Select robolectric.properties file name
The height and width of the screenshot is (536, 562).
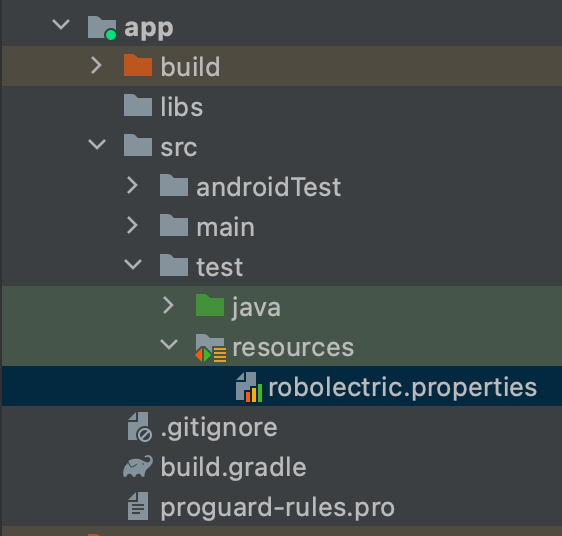click(403, 387)
